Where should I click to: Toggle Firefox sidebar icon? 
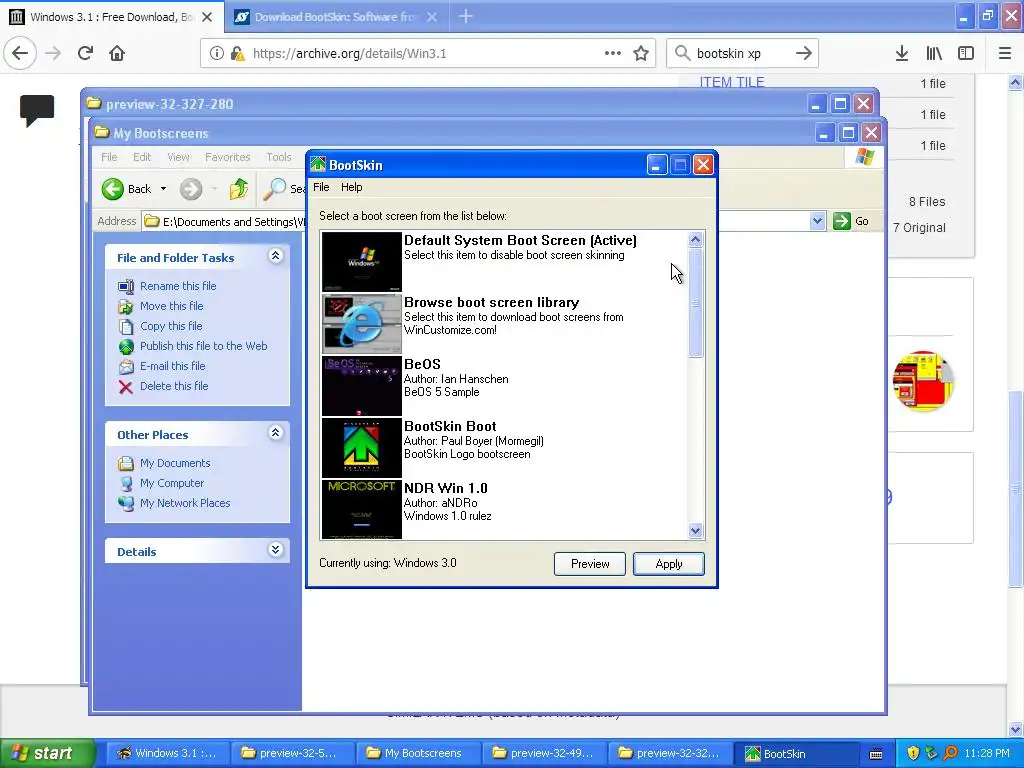(x=966, y=53)
